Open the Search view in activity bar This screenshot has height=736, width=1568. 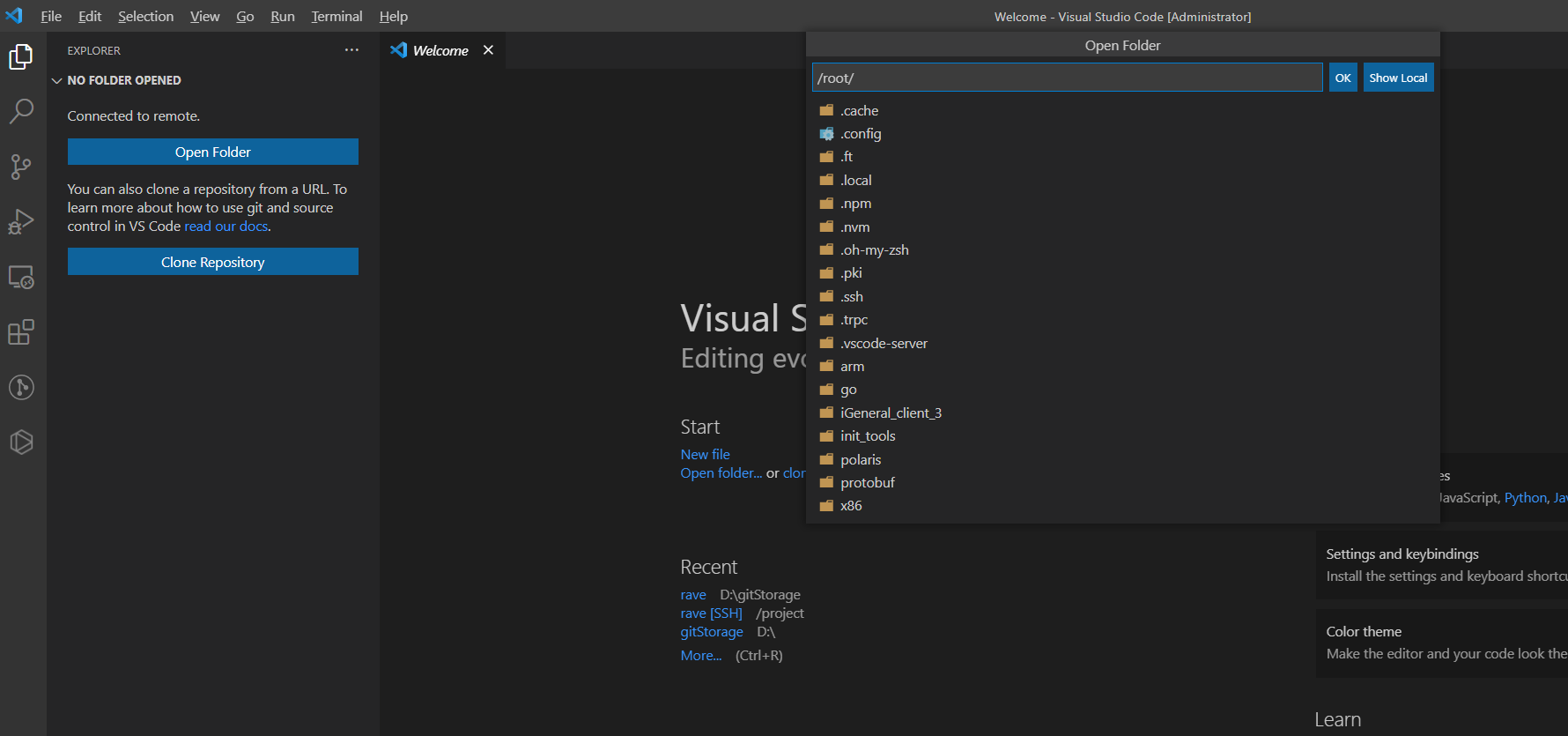click(x=21, y=111)
